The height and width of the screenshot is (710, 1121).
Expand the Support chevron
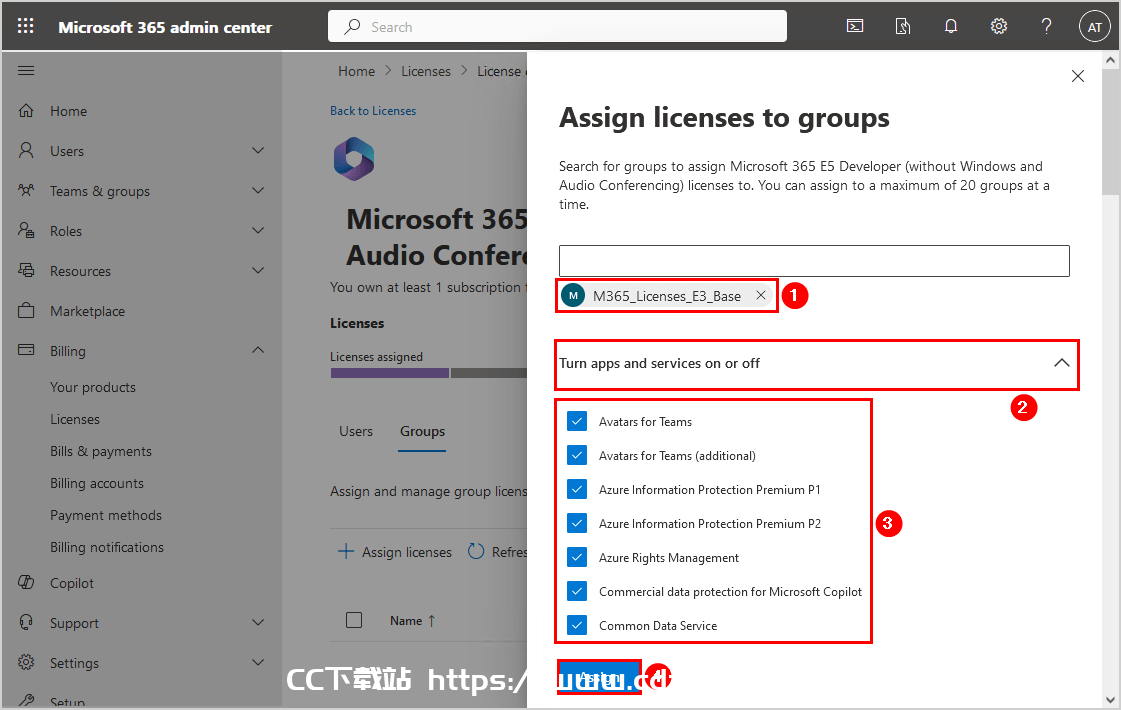(x=258, y=622)
